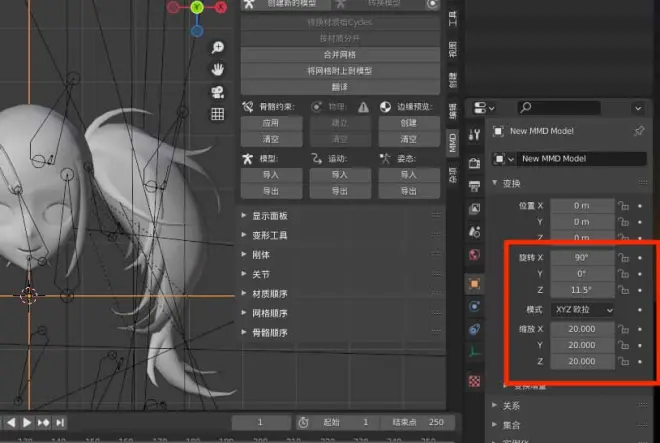The width and height of the screenshot is (660, 443).
Task: Toggle the lock for 缩放 X
Action: 623,329
